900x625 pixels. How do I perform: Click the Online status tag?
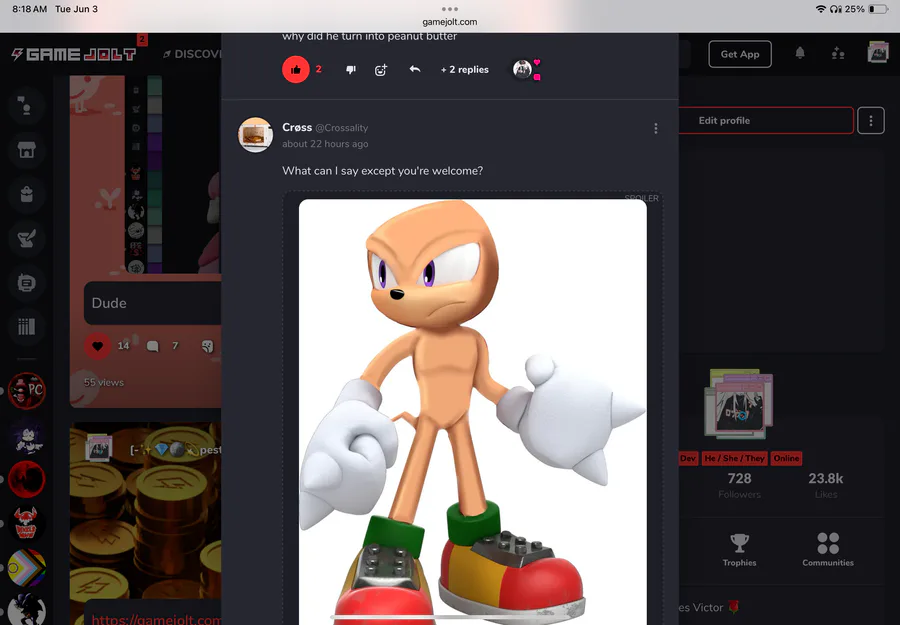[786, 458]
